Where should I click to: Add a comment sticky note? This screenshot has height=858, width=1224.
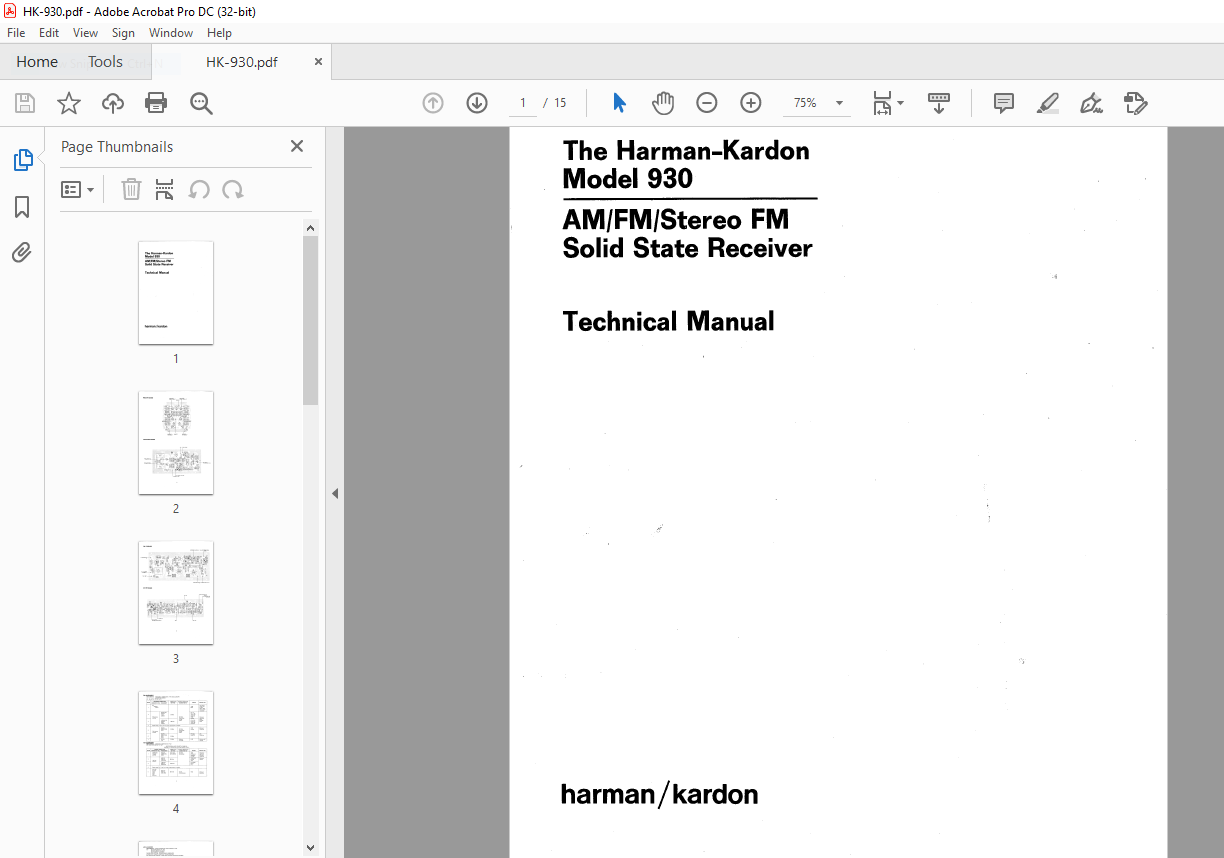(x=1004, y=103)
